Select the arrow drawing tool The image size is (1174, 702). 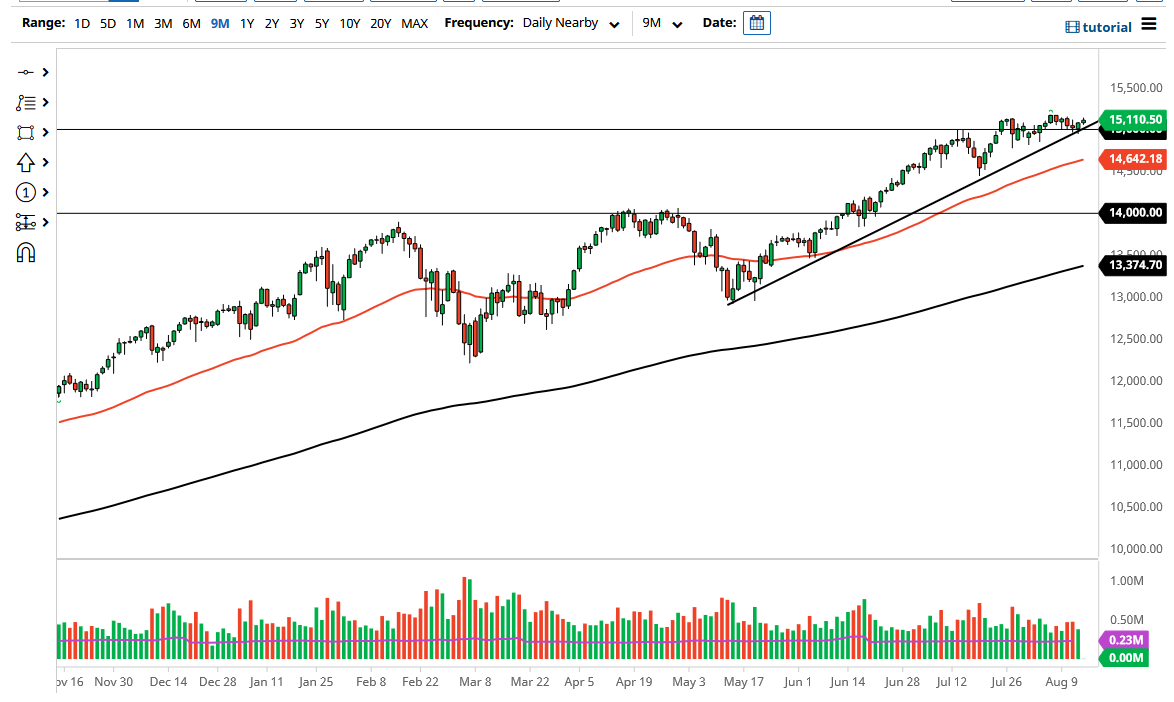(25, 161)
